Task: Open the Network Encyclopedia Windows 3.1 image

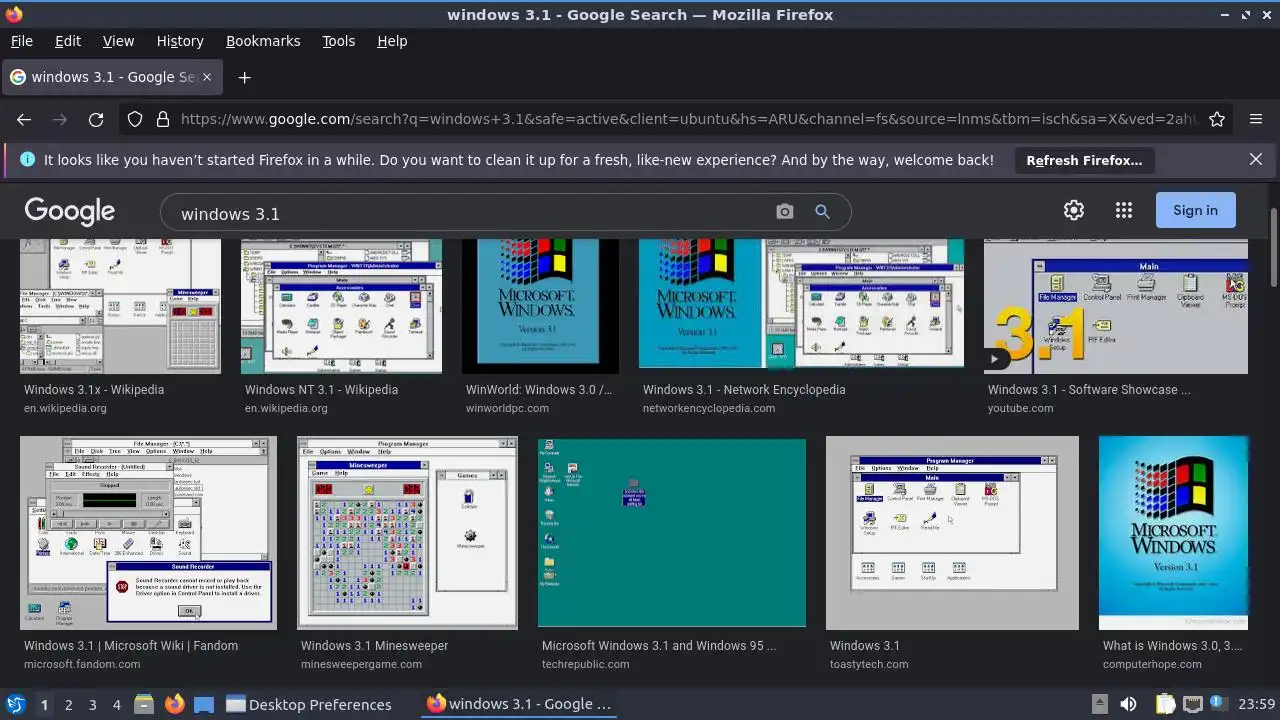Action: point(801,306)
